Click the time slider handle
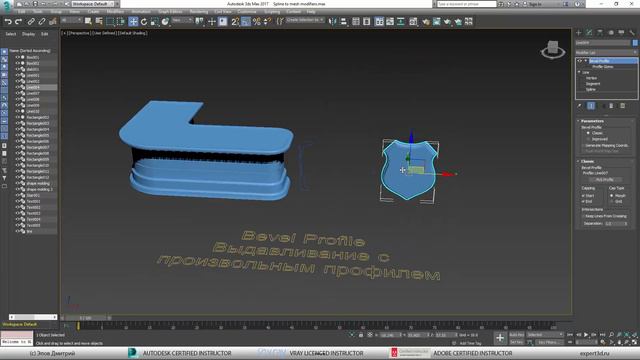Image resolution: width=640 pixels, height=360 pixels. (86, 318)
